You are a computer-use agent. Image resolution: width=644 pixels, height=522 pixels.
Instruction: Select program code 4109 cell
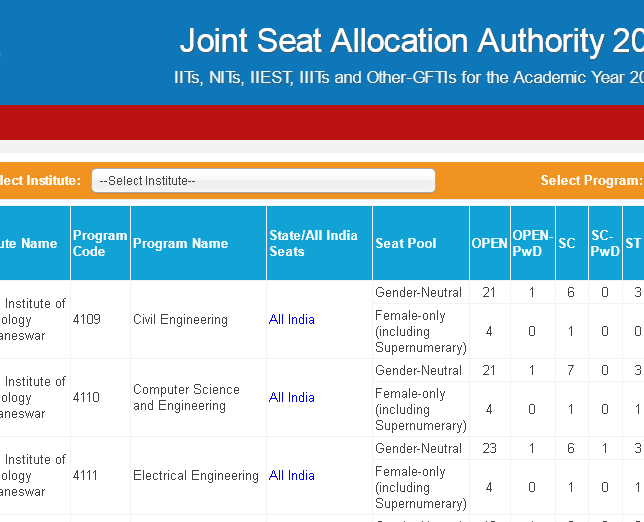click(86, 320)
